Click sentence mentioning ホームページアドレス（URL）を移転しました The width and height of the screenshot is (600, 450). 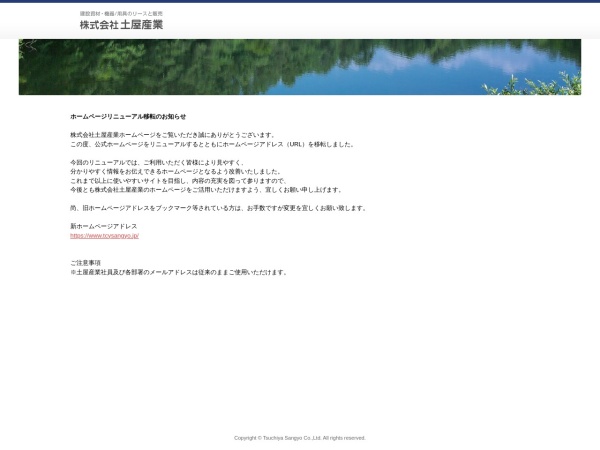tap(213, 144)
